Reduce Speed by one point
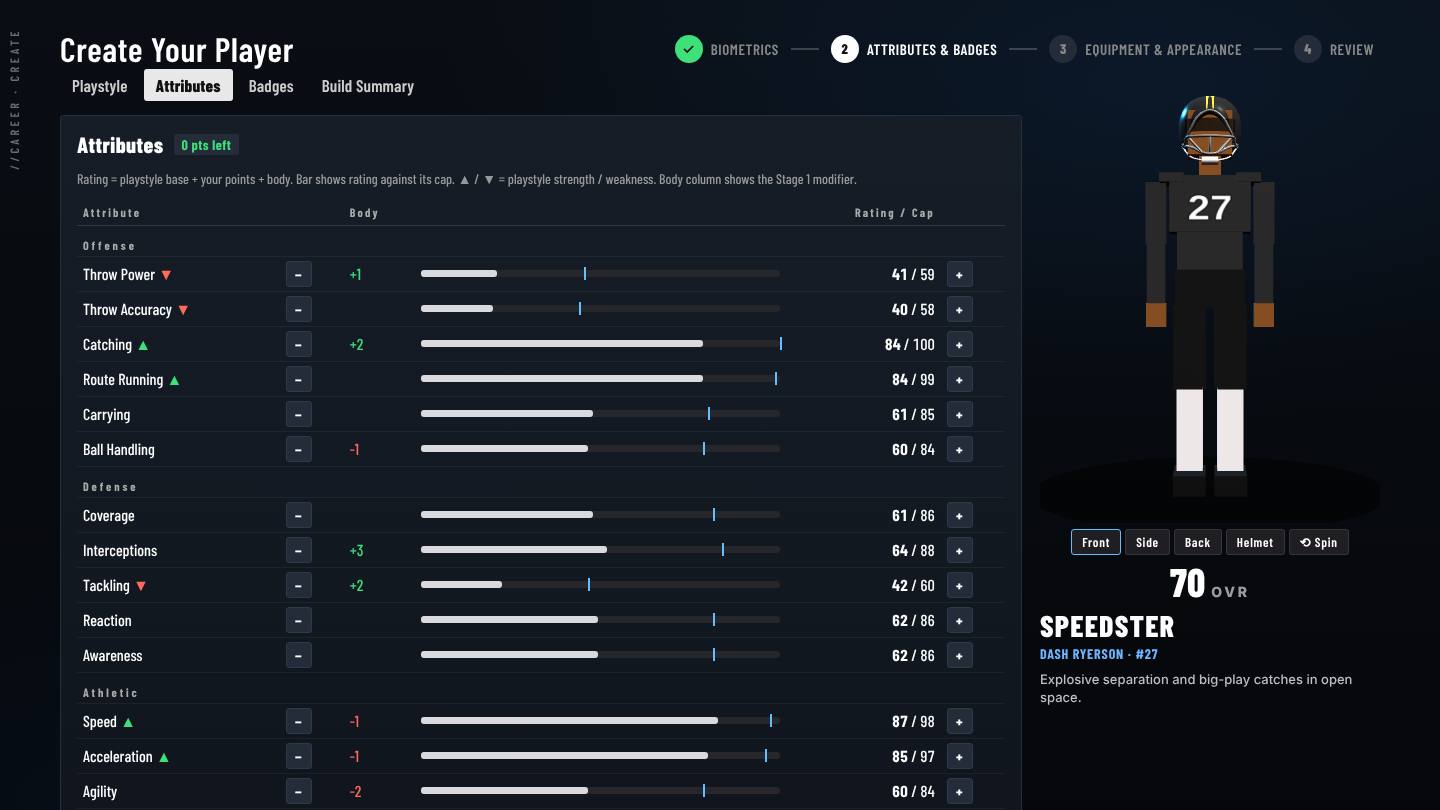Image resolution: width=1440 pixels, height=810 pixels. 299,721
